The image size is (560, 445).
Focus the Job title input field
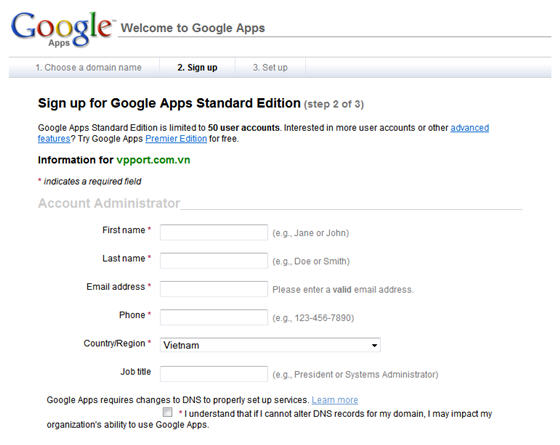point(214,374)
